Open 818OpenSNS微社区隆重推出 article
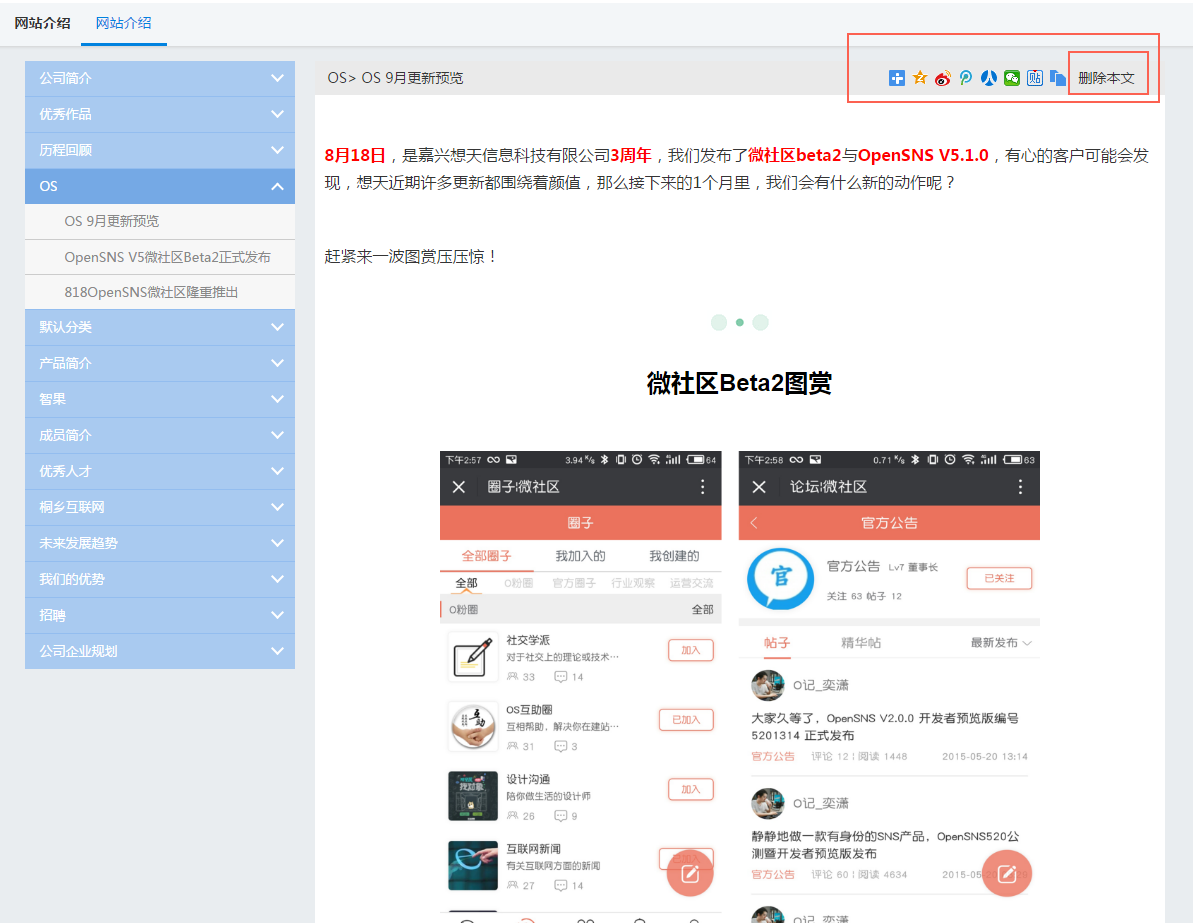 pyautogui.click(x=151, y=292)
